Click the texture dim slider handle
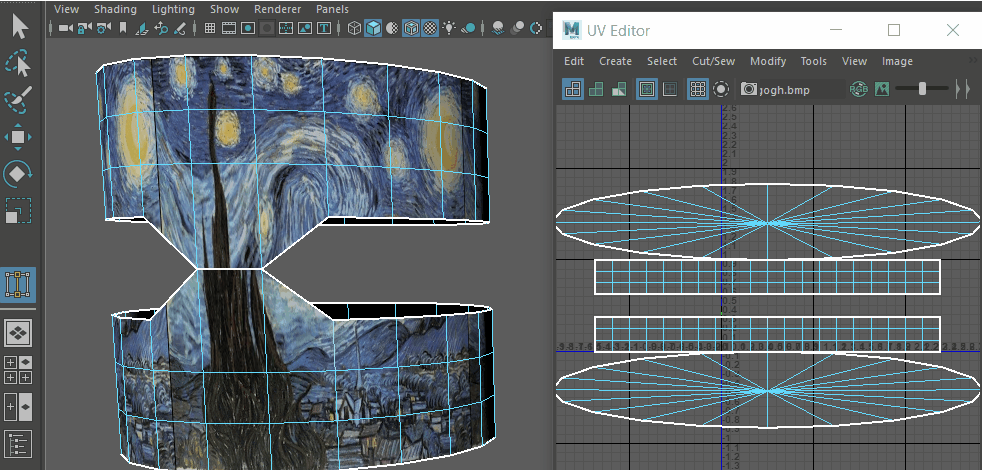The width and height of the screenshot is (983, 470). pos(922,89)
